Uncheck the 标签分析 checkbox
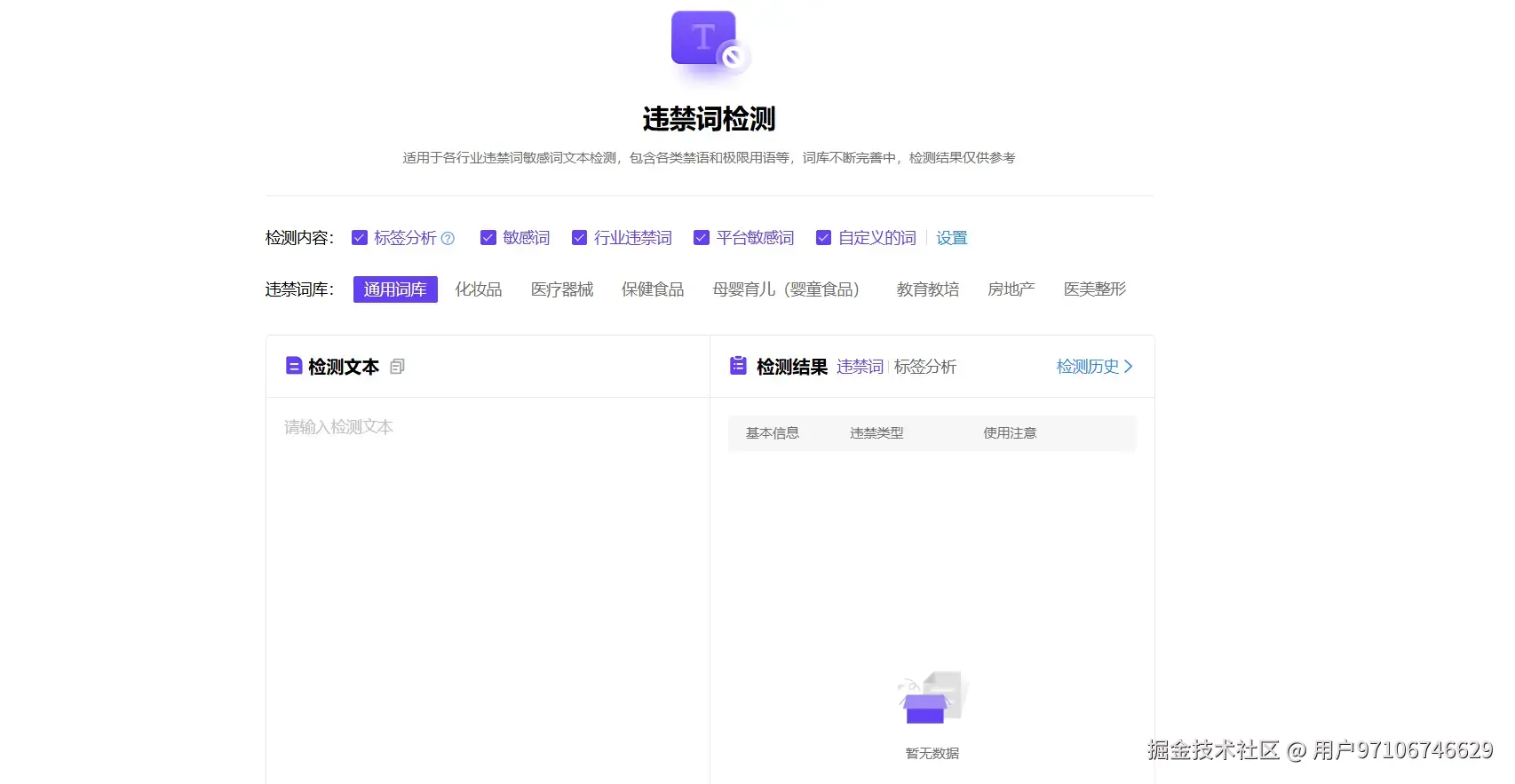 tap(360, 238)
